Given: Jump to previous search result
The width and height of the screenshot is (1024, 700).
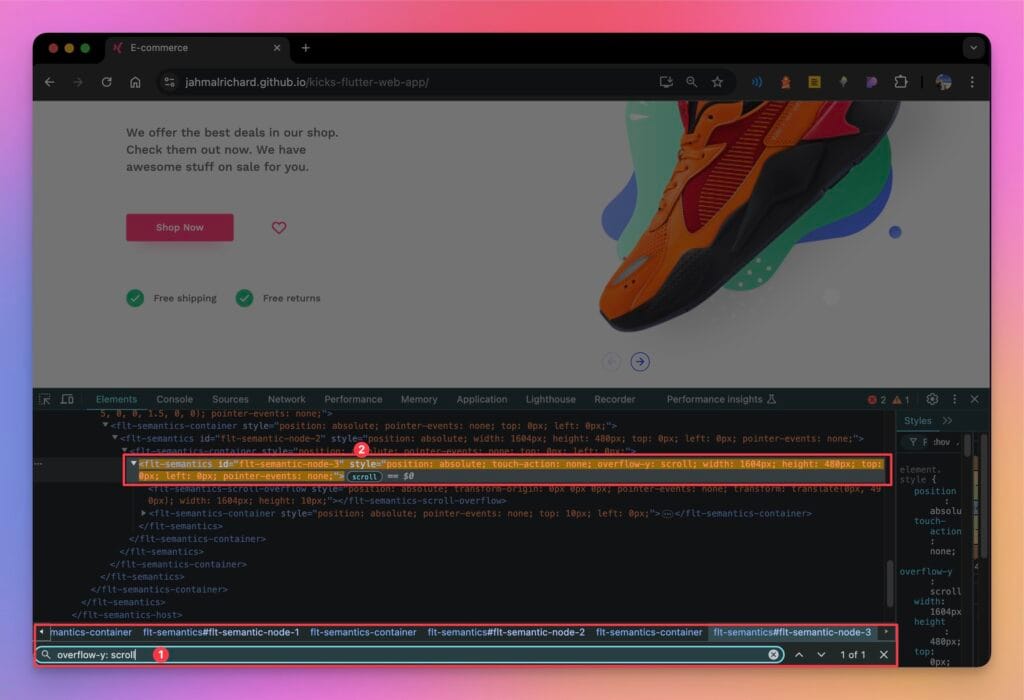Looking at the screenshot, I should coord(799,654).
